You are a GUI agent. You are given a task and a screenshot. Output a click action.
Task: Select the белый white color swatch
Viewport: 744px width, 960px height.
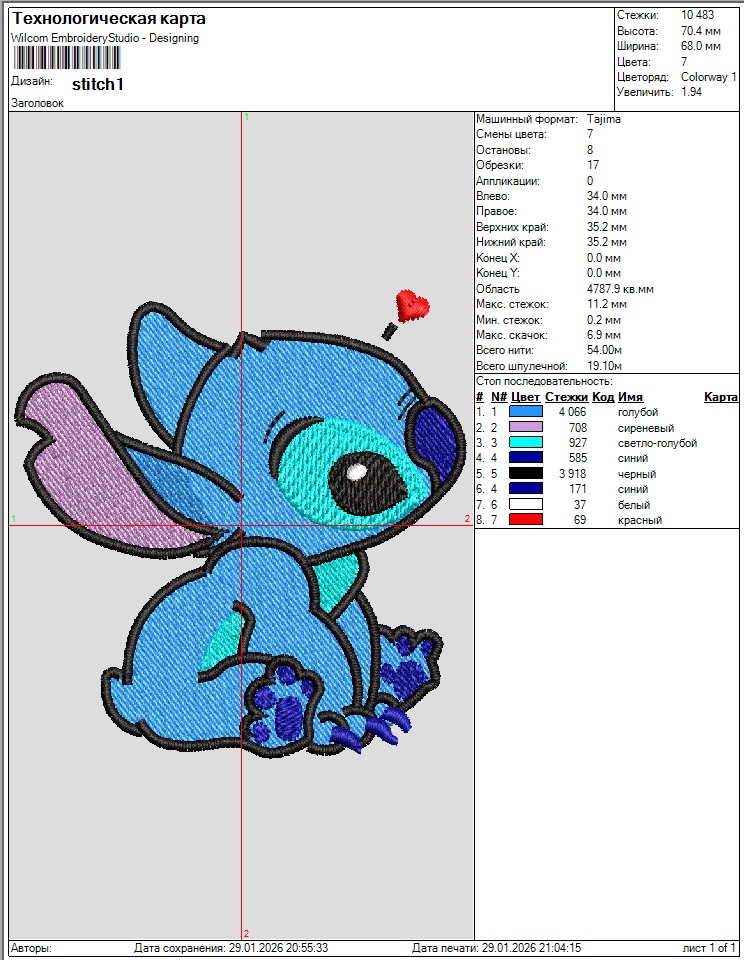(526, 505)
